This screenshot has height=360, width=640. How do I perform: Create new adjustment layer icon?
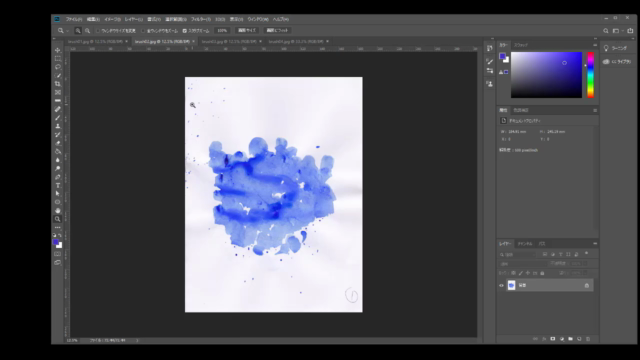point(562,339)
